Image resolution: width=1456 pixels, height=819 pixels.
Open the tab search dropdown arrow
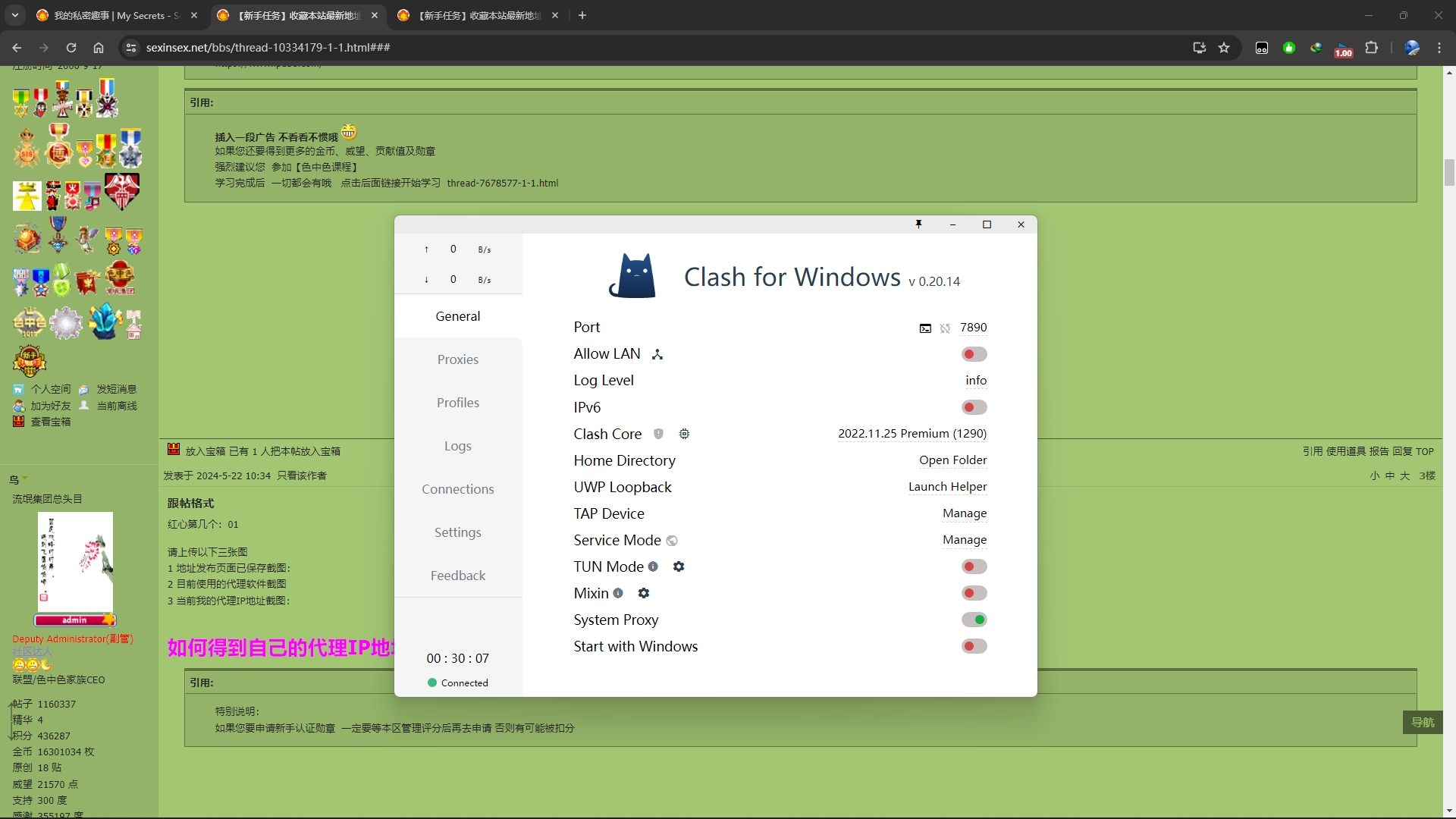tap(15, 15)
